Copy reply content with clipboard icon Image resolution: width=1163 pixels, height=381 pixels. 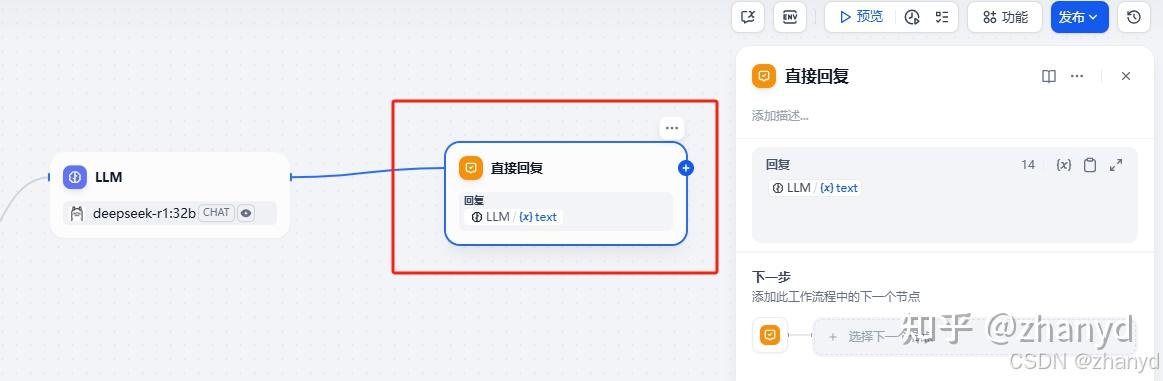(x=1090, y=165)
